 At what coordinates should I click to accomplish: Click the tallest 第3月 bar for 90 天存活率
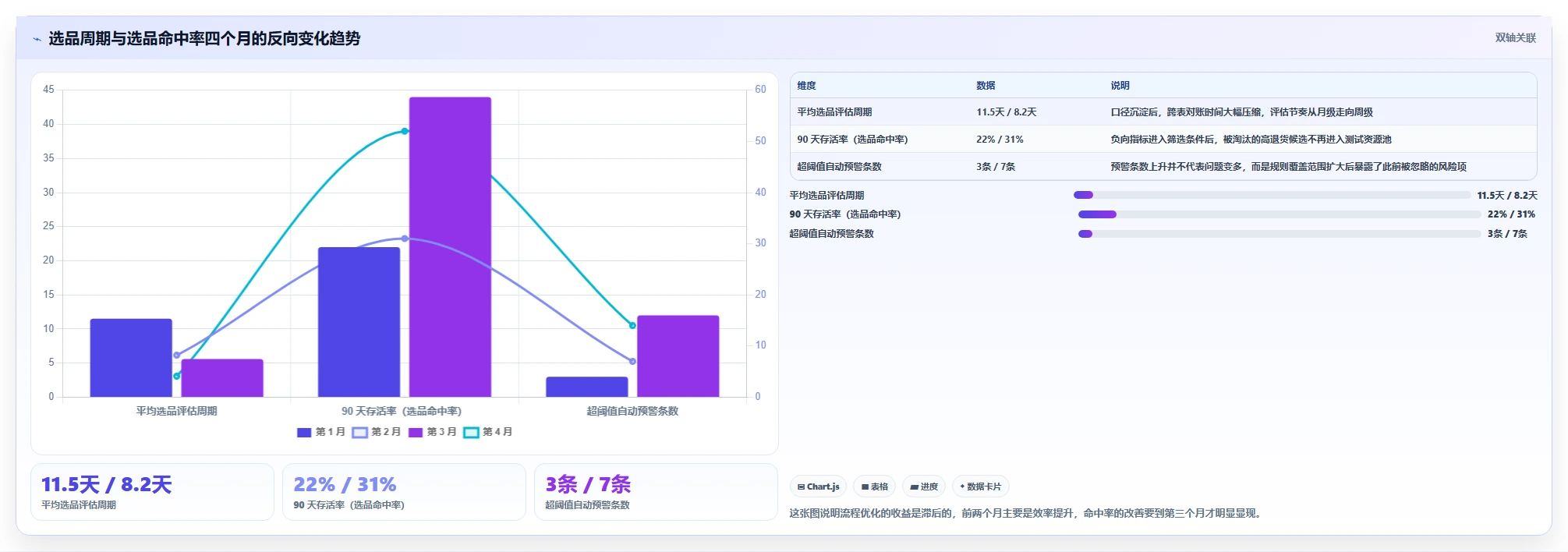pyautogui.click(x=450, y=247)
